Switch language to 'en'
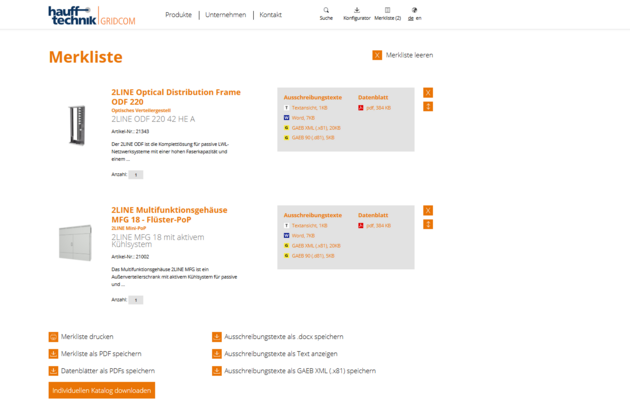This screenshot has width=630, height=420. (x=419, y=18)
